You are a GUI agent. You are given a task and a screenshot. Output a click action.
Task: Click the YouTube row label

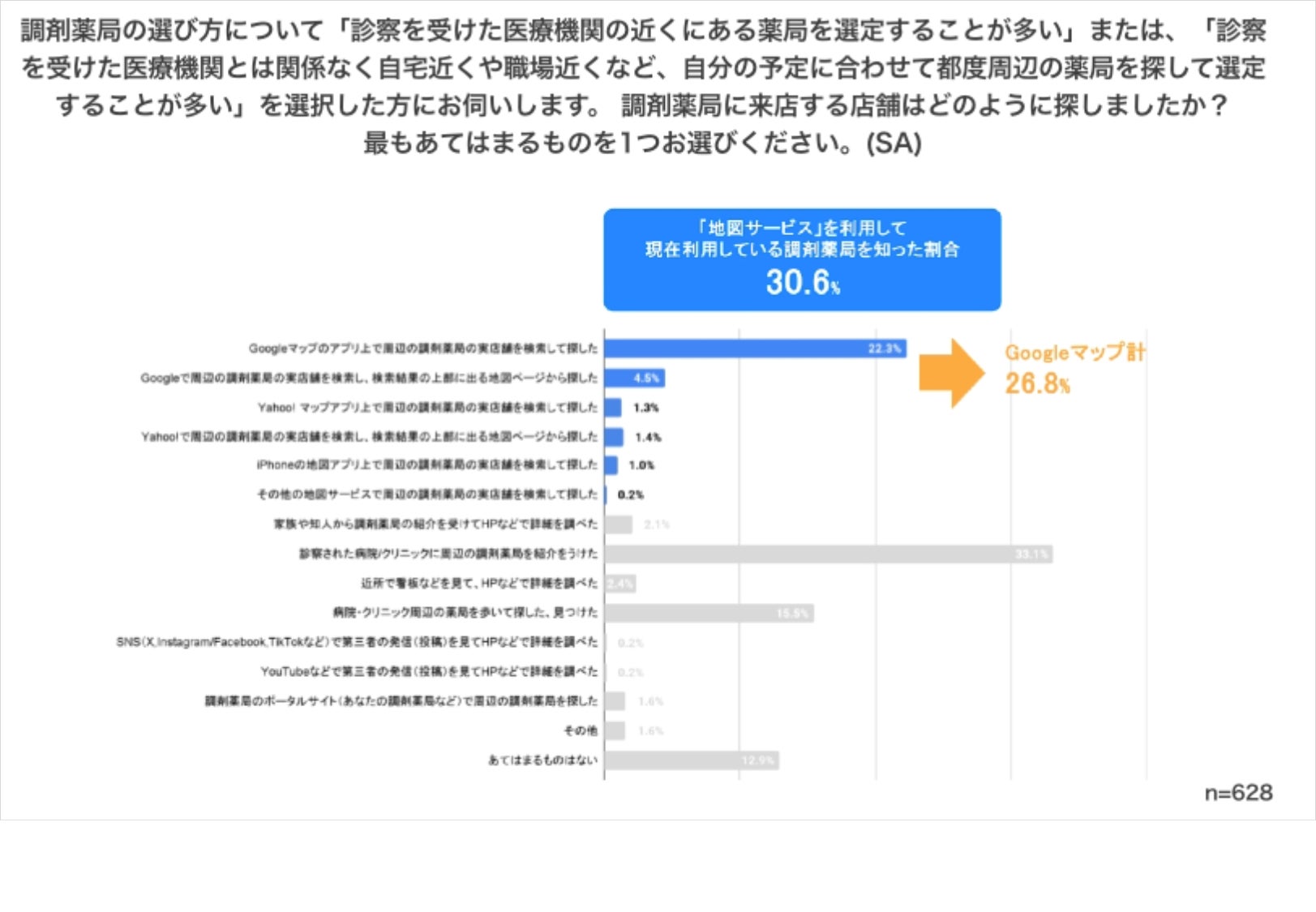tap(429, 672)
